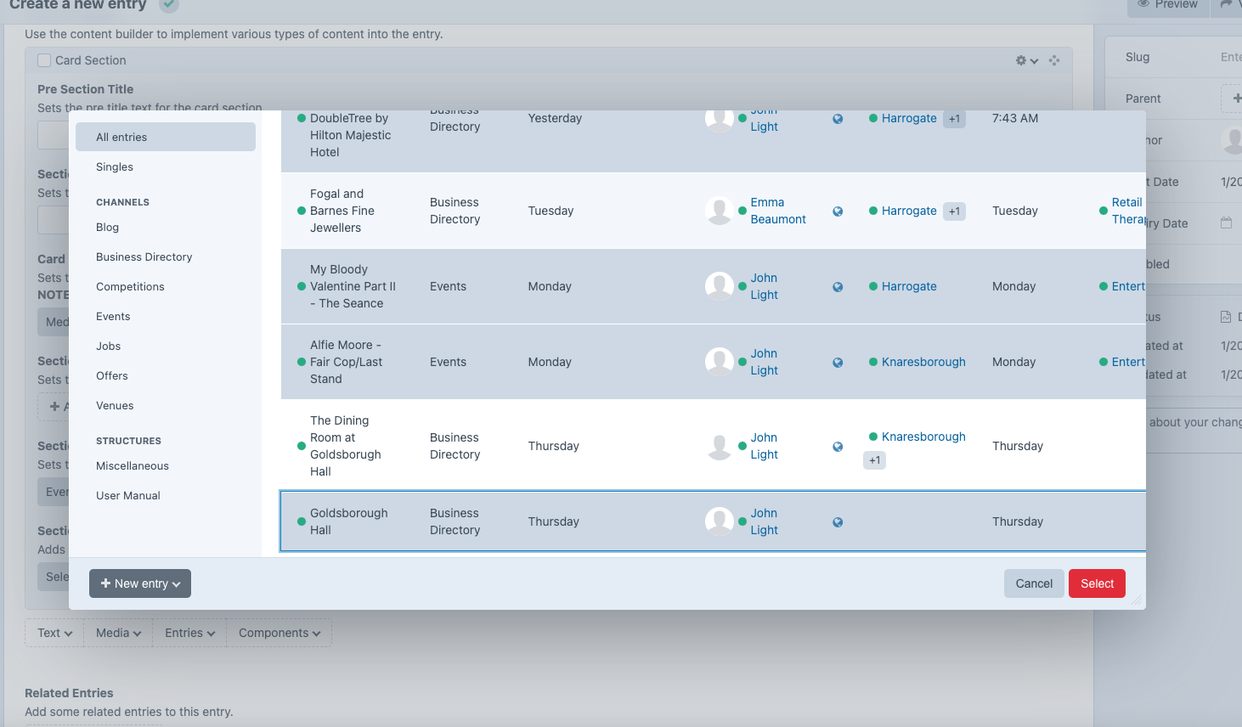This screenshot has width=1242, height=727.
Task: Click the expand arrows icon on Card Section
Action: (1054, 60)
